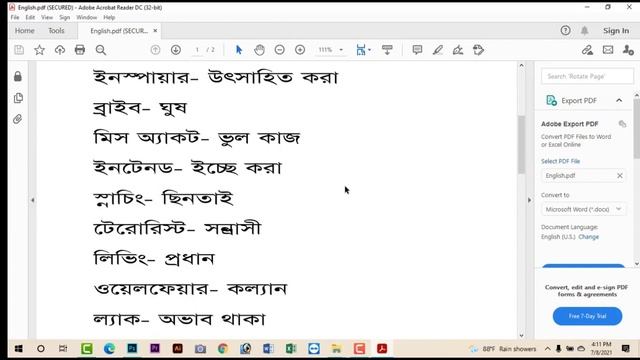Open Excel from the taskbar
Screen dimensions: 640x360
point(291,349)
